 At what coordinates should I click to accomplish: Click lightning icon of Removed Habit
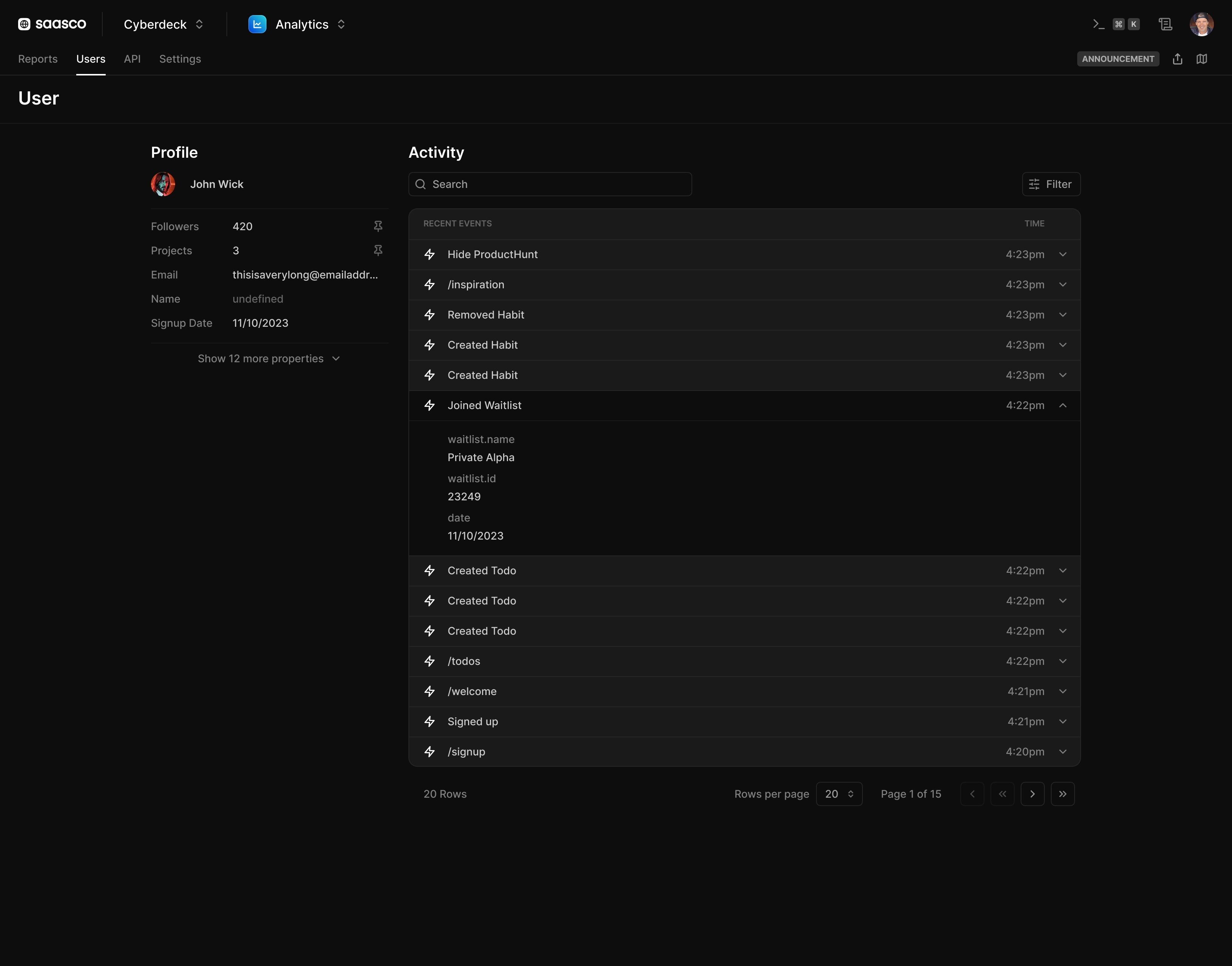(x=430, y=314)
